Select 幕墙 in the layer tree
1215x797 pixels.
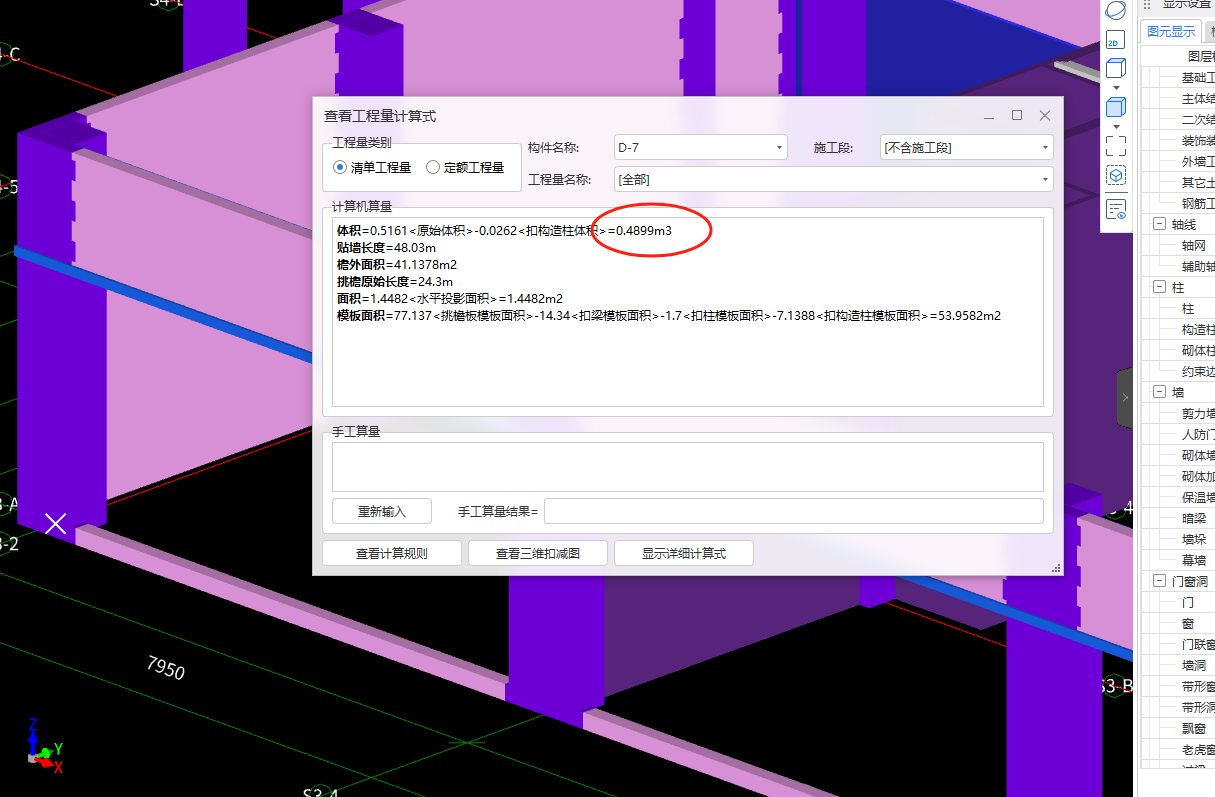pyautogui.click(x=1194, y=561)
